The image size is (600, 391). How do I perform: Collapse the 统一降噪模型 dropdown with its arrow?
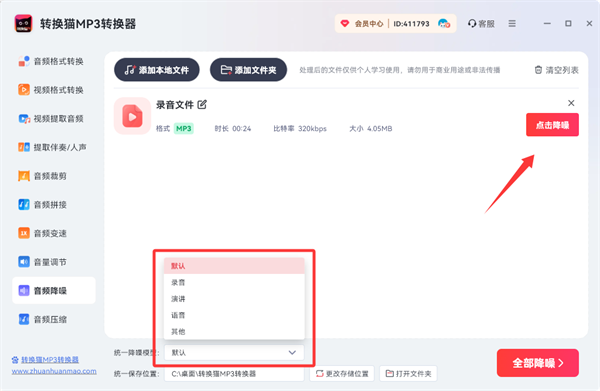pyautogui.click(x=292, y=352)
